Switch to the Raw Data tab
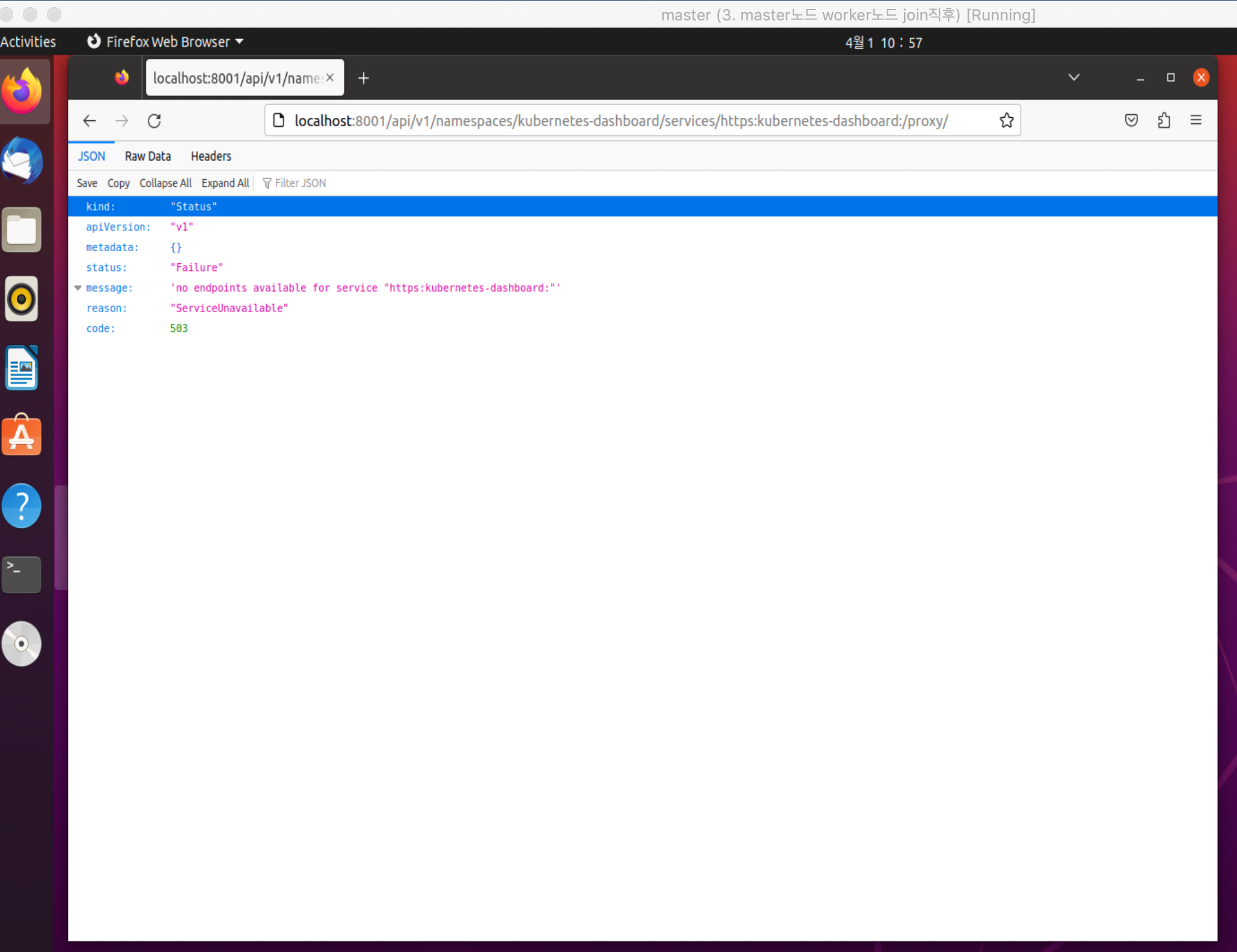The height and width of the screenshot is (952, 1237). coord(148,156)
